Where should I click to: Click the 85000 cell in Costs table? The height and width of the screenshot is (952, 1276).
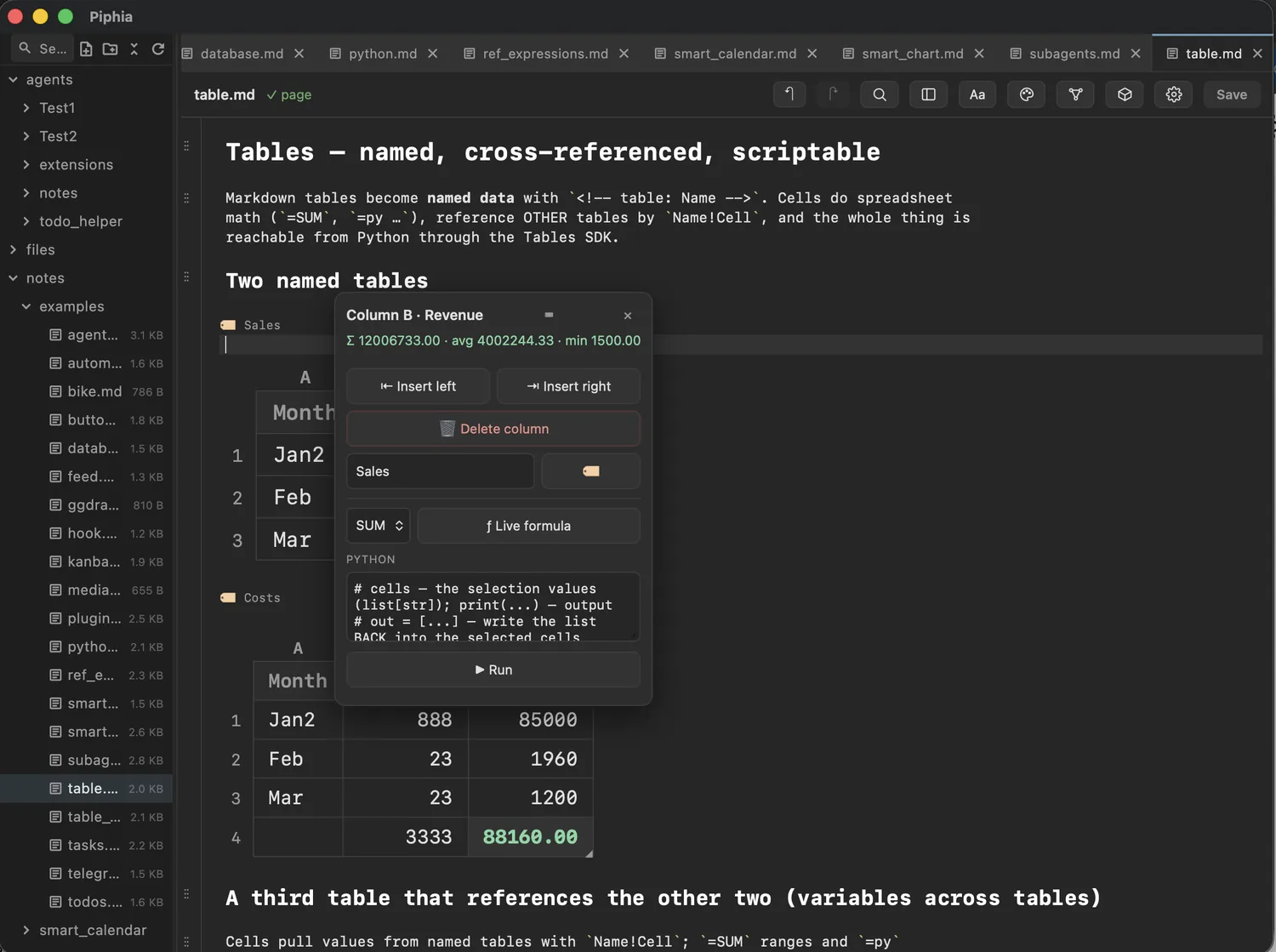[x=530, y=720]
